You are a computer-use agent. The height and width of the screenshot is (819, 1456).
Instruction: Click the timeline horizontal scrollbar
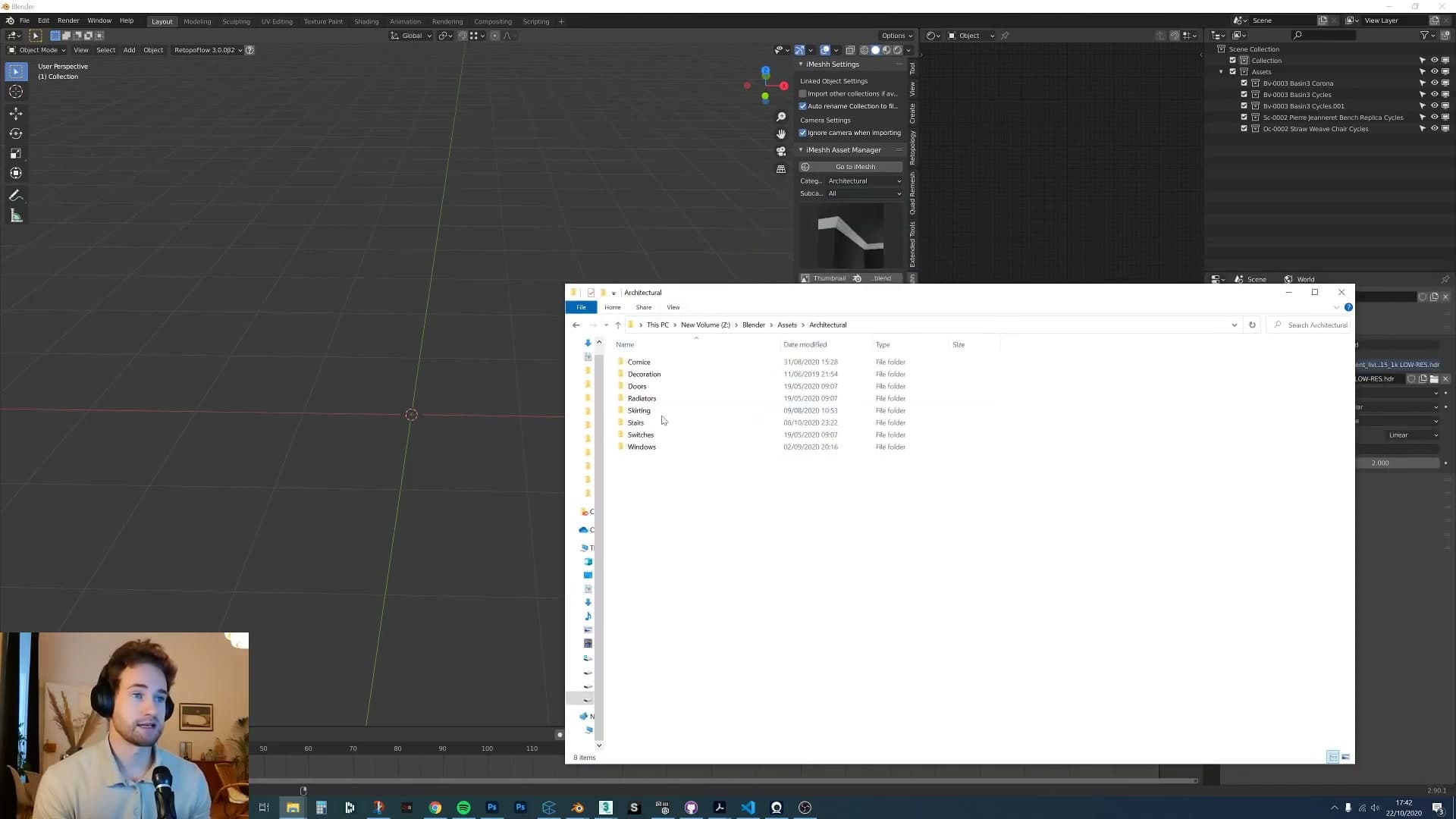coord(724,780)
